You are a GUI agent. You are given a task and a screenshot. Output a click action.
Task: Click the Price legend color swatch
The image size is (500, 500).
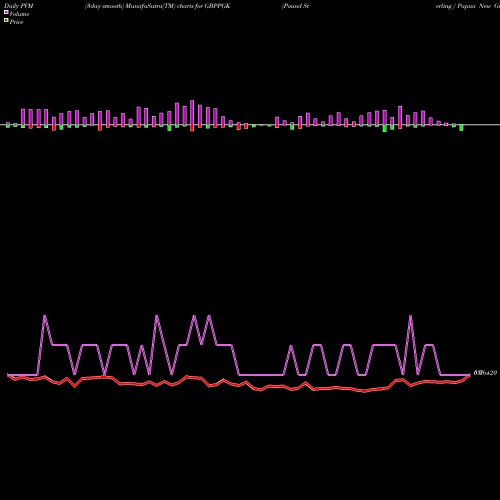6,21
